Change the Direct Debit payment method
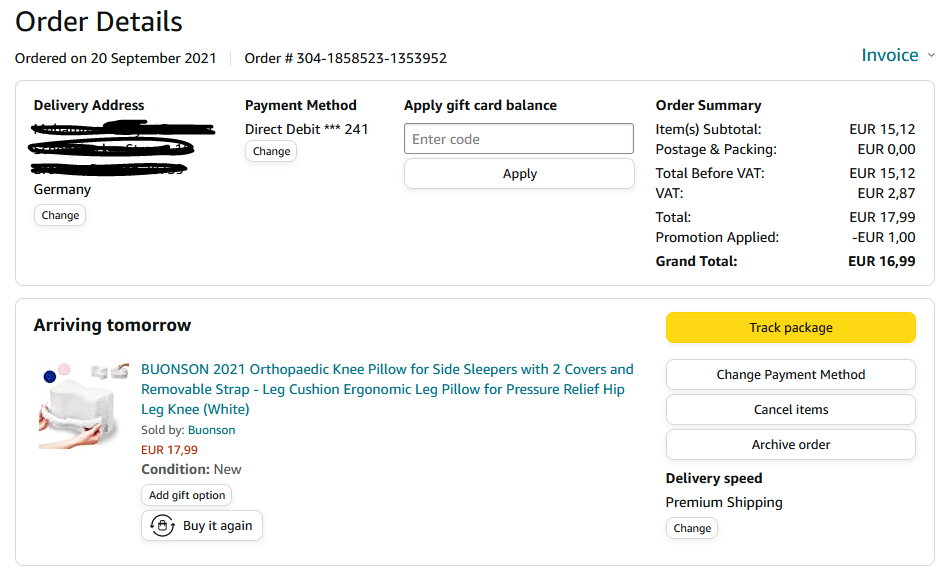Image resolution: width=946 pixels, height=571 pixels. pos(271,151)
